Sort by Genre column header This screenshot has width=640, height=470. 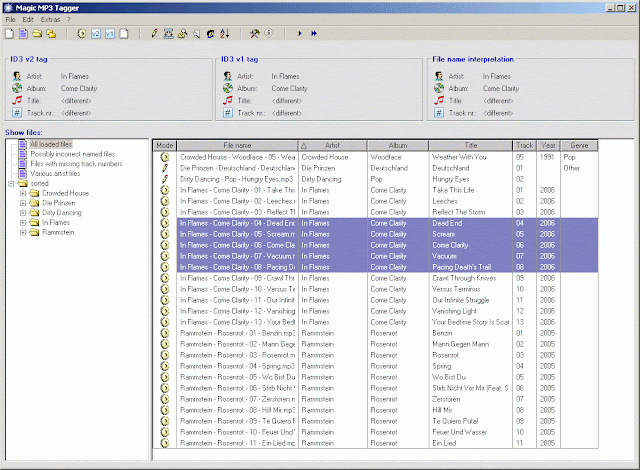point(579,146)
